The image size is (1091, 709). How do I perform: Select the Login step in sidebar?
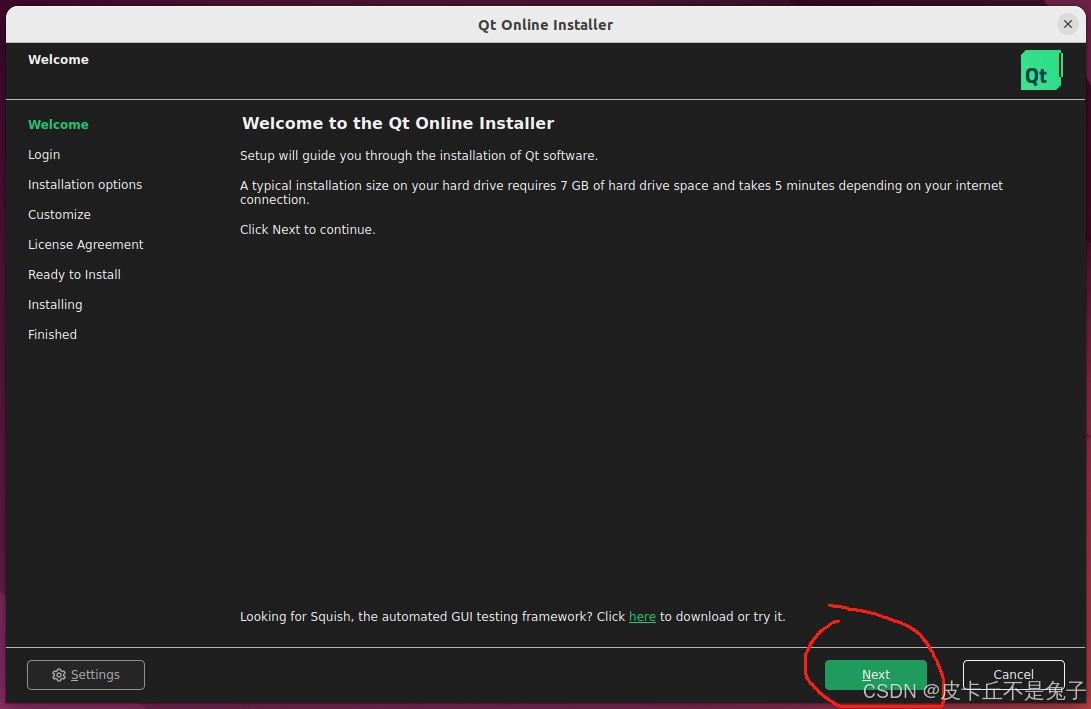tap(44, 154)
